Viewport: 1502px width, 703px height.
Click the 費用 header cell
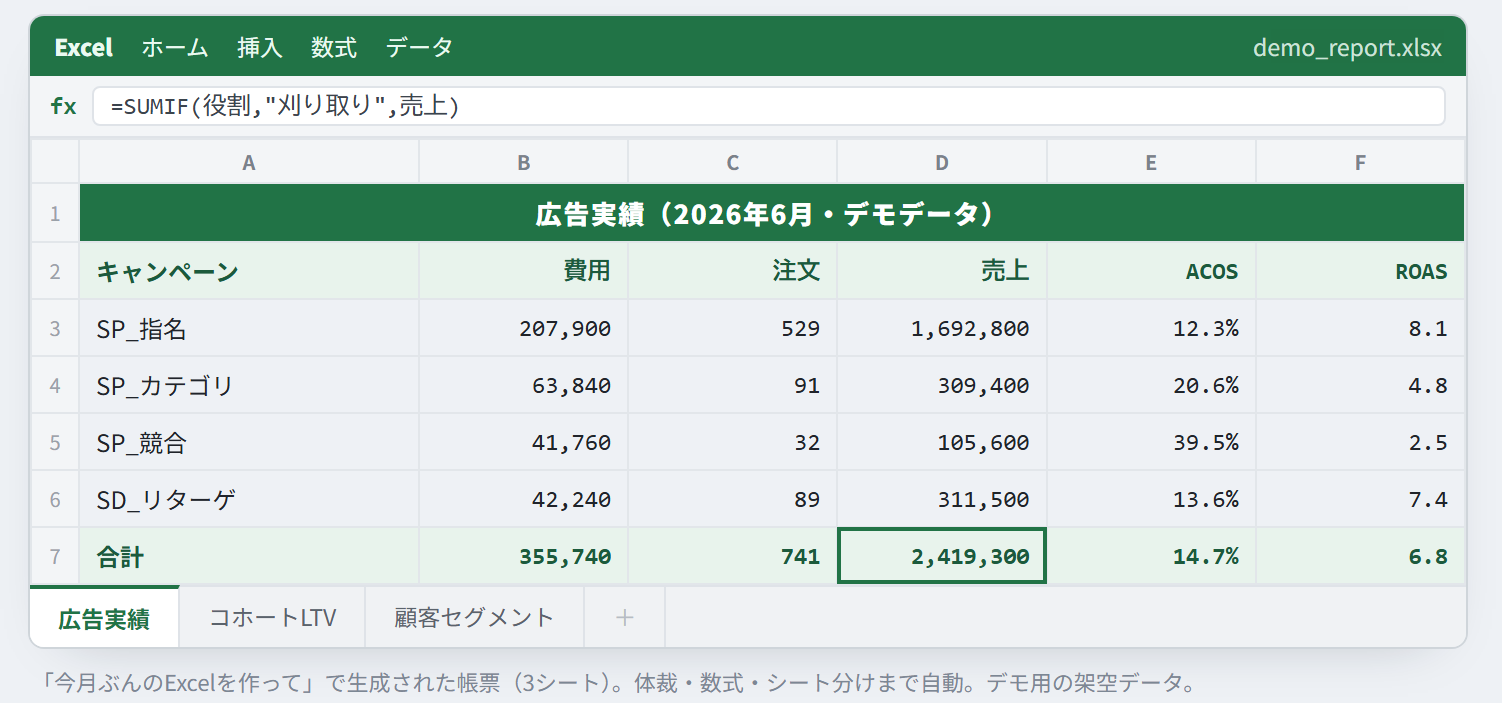(x=524, y=271)
